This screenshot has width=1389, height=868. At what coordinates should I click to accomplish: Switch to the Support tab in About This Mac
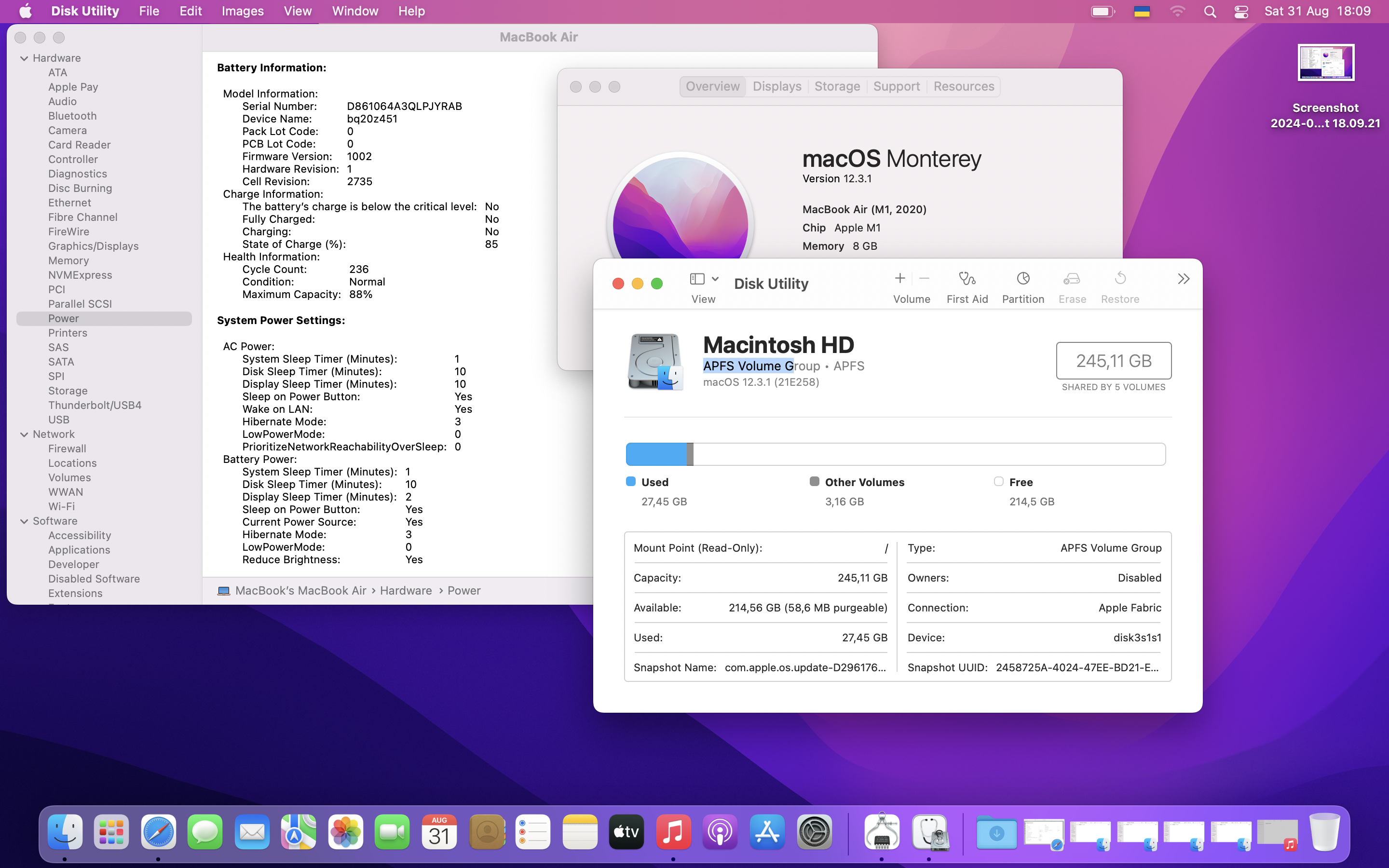(x=896, y=86)
